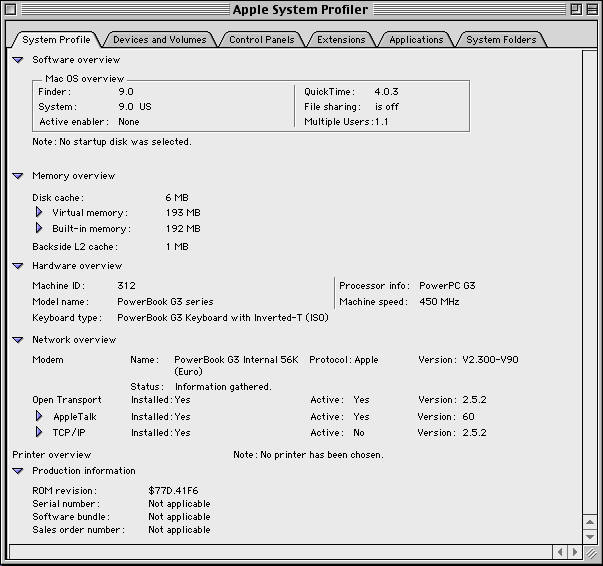Click the File sharing 'is off' status
Screen dimensions: 603x566
point(386,107)
